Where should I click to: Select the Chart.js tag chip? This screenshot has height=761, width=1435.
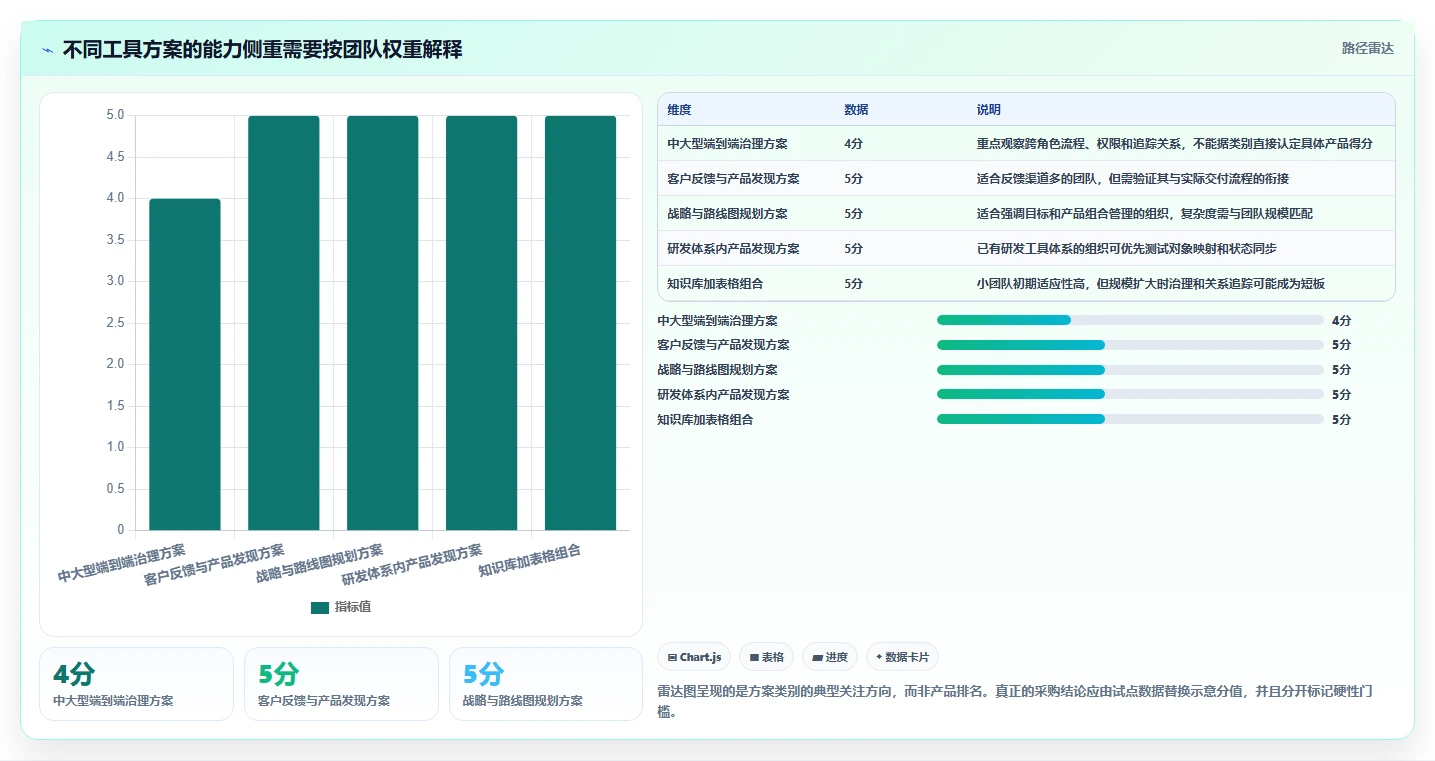pyautogui.click(x=694, y=657)
